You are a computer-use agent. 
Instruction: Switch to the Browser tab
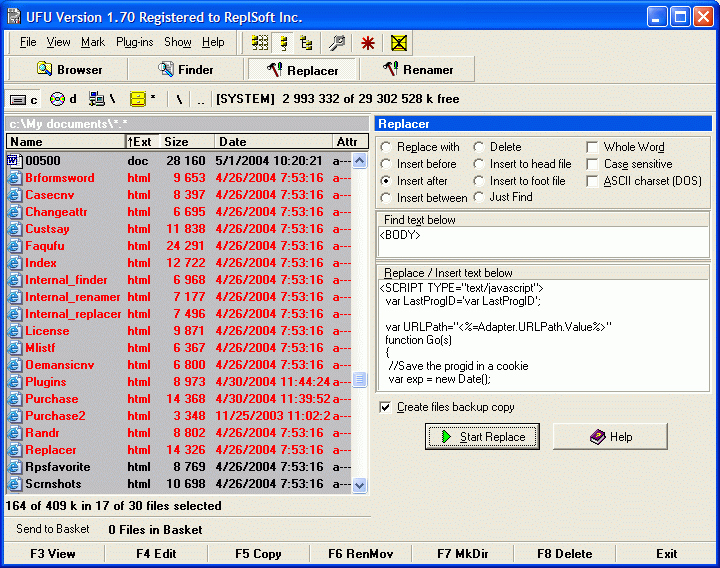(68, 70)
